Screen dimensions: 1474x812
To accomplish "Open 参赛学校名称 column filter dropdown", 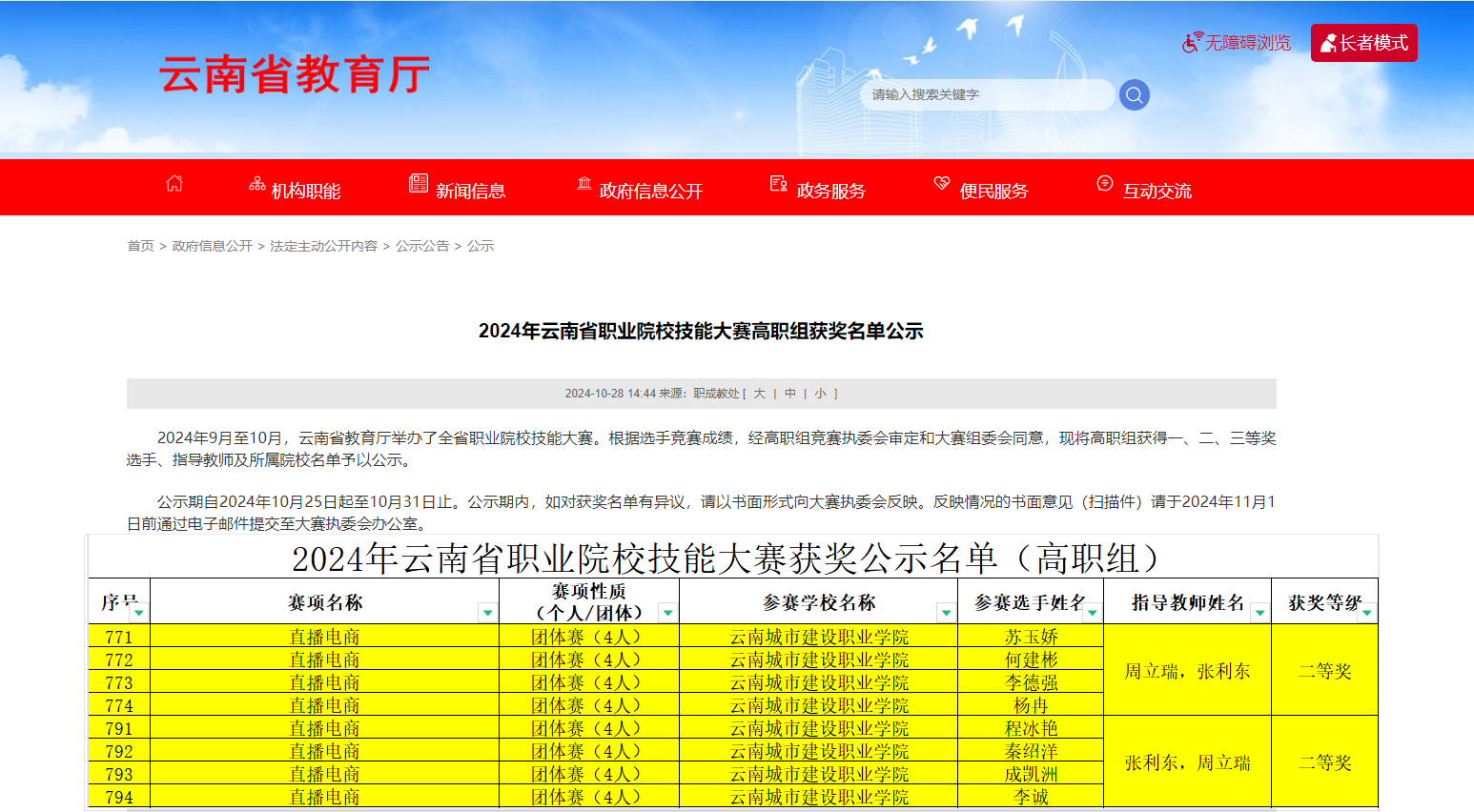I will [x=946, y=613].
